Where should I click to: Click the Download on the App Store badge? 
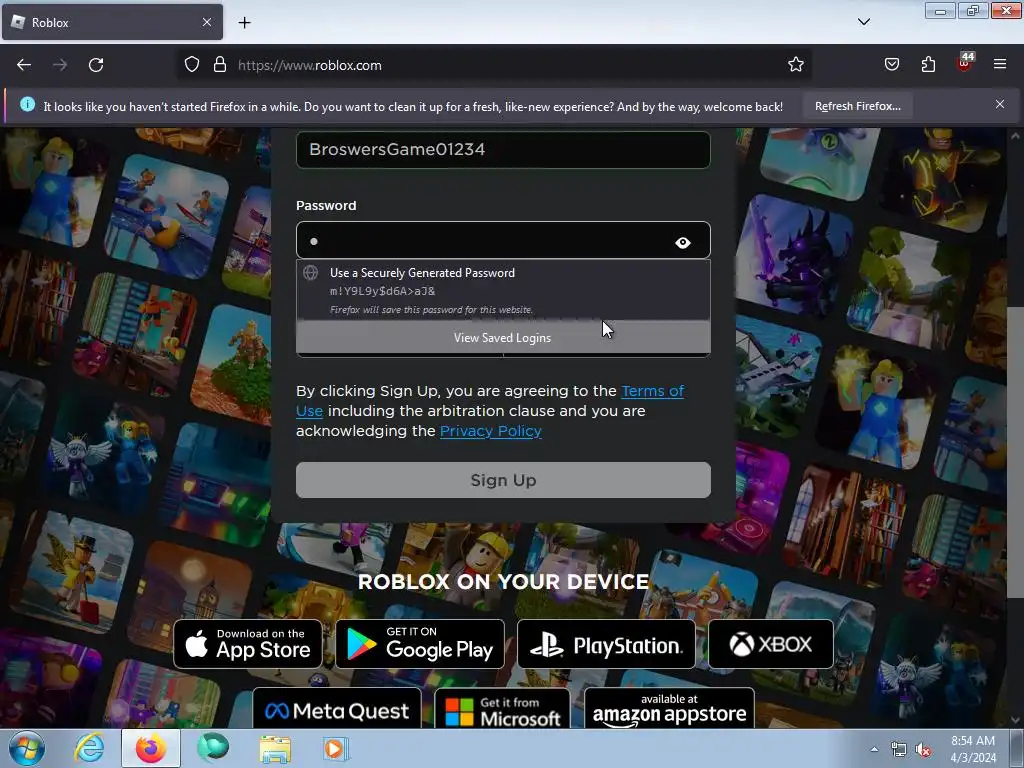coord(248,644)
